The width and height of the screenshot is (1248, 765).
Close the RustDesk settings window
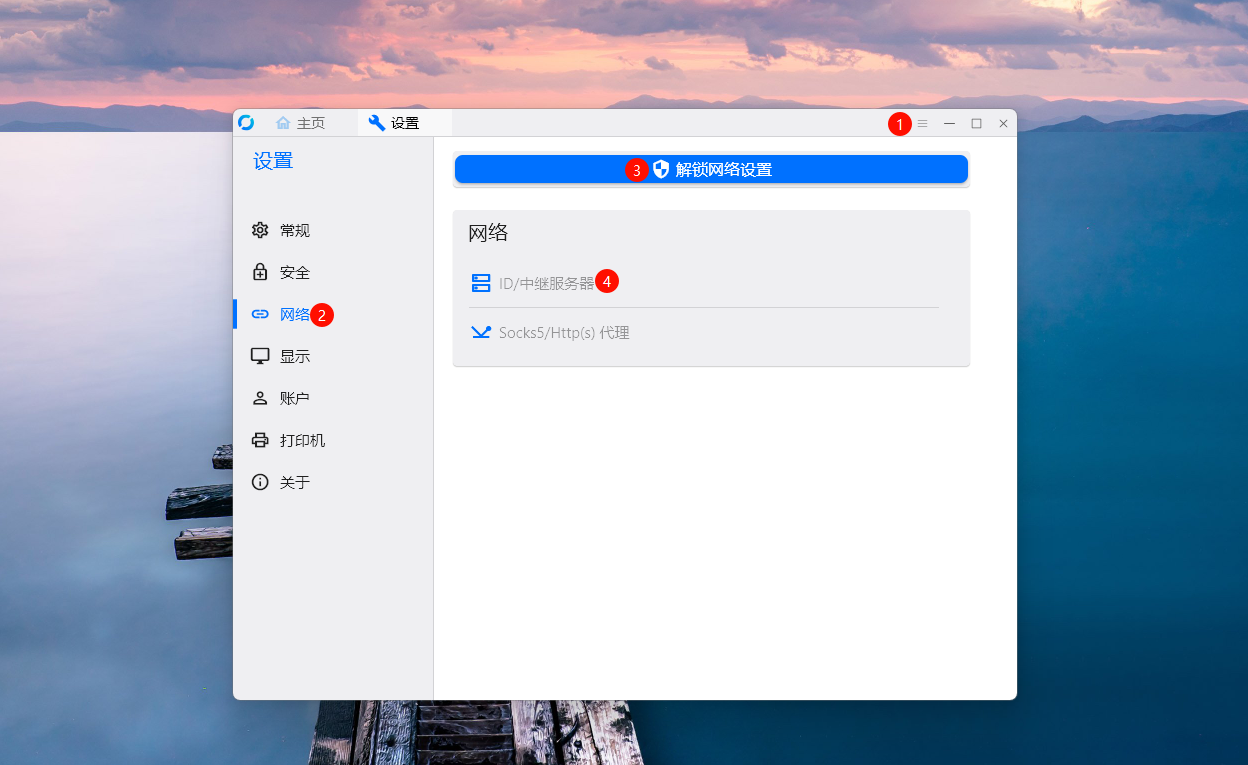tap(1003, 123)
